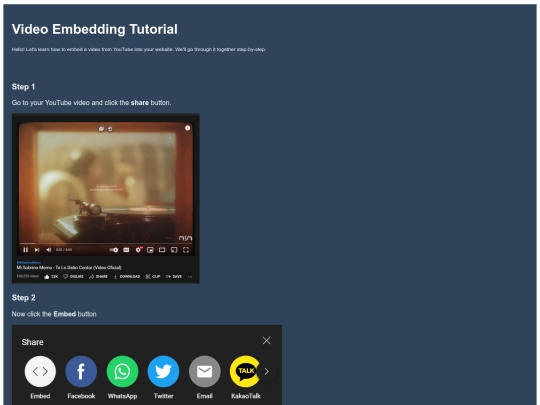Viewport: 540px width, 405px height.
Task: Click the bold word 'share' in Step 1
Action: [139, 103]
